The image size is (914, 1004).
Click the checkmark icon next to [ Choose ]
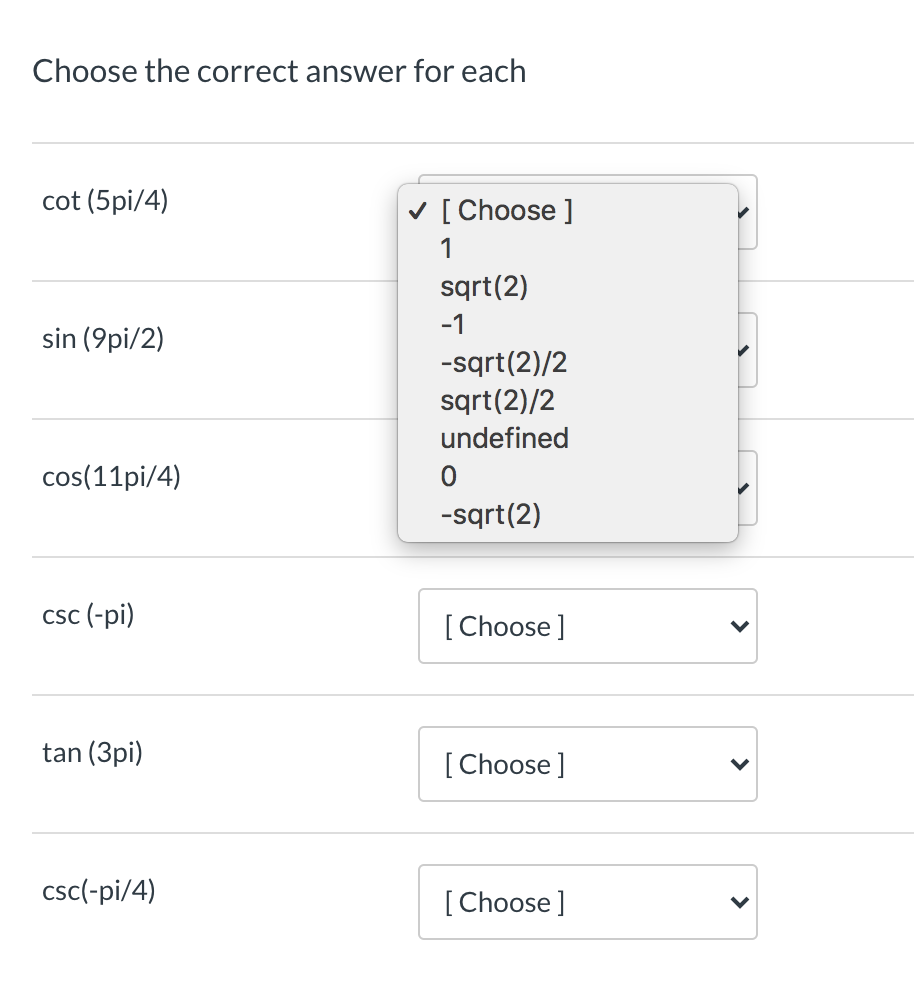(x=417, y=210)
